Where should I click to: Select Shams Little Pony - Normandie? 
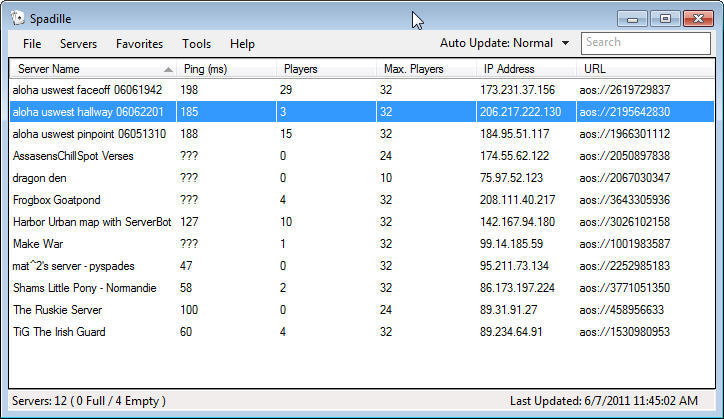coord(362,288)
